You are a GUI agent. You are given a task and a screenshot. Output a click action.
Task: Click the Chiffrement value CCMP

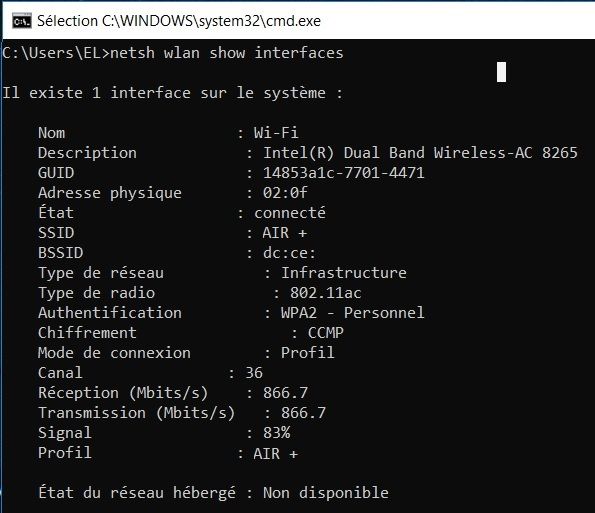tap(326, 333)
